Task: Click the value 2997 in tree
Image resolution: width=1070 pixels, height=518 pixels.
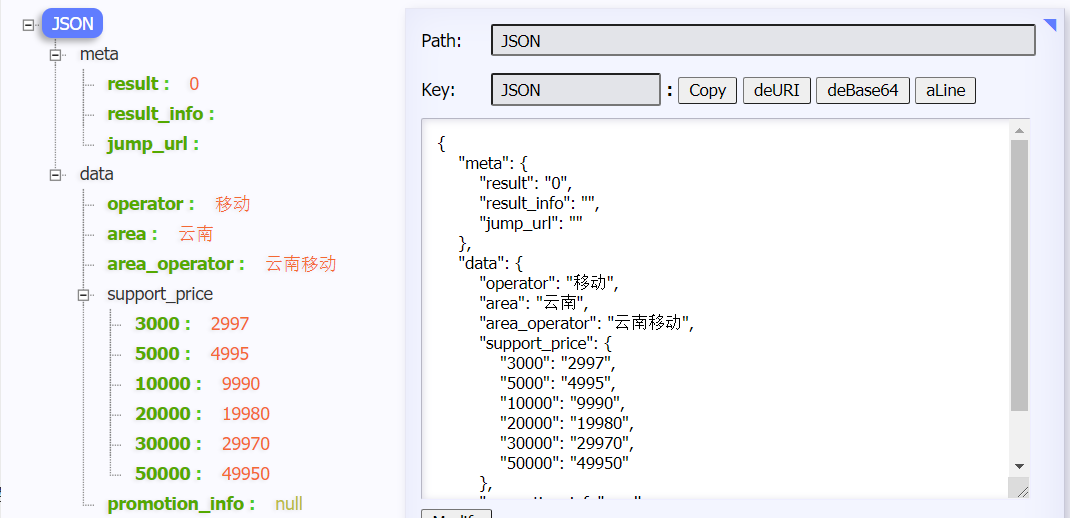Action: pos(230,323)
